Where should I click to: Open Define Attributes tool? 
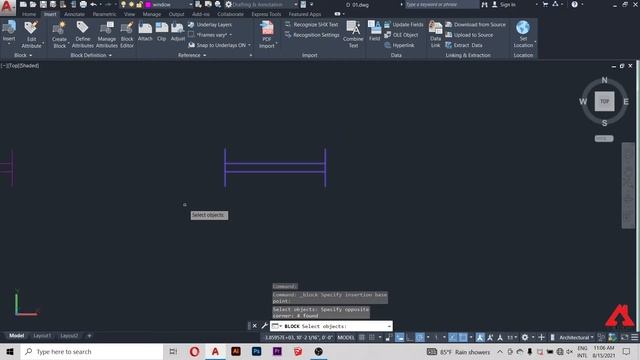(82, 35)
